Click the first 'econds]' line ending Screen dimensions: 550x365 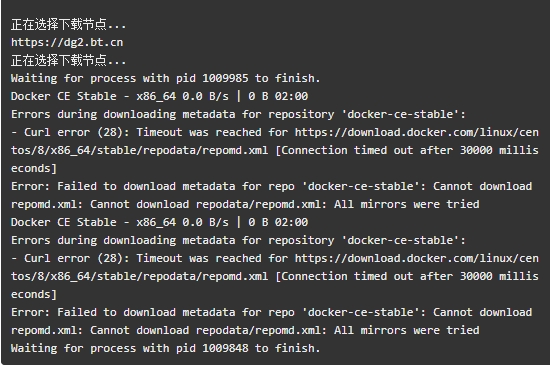point(34,168)
